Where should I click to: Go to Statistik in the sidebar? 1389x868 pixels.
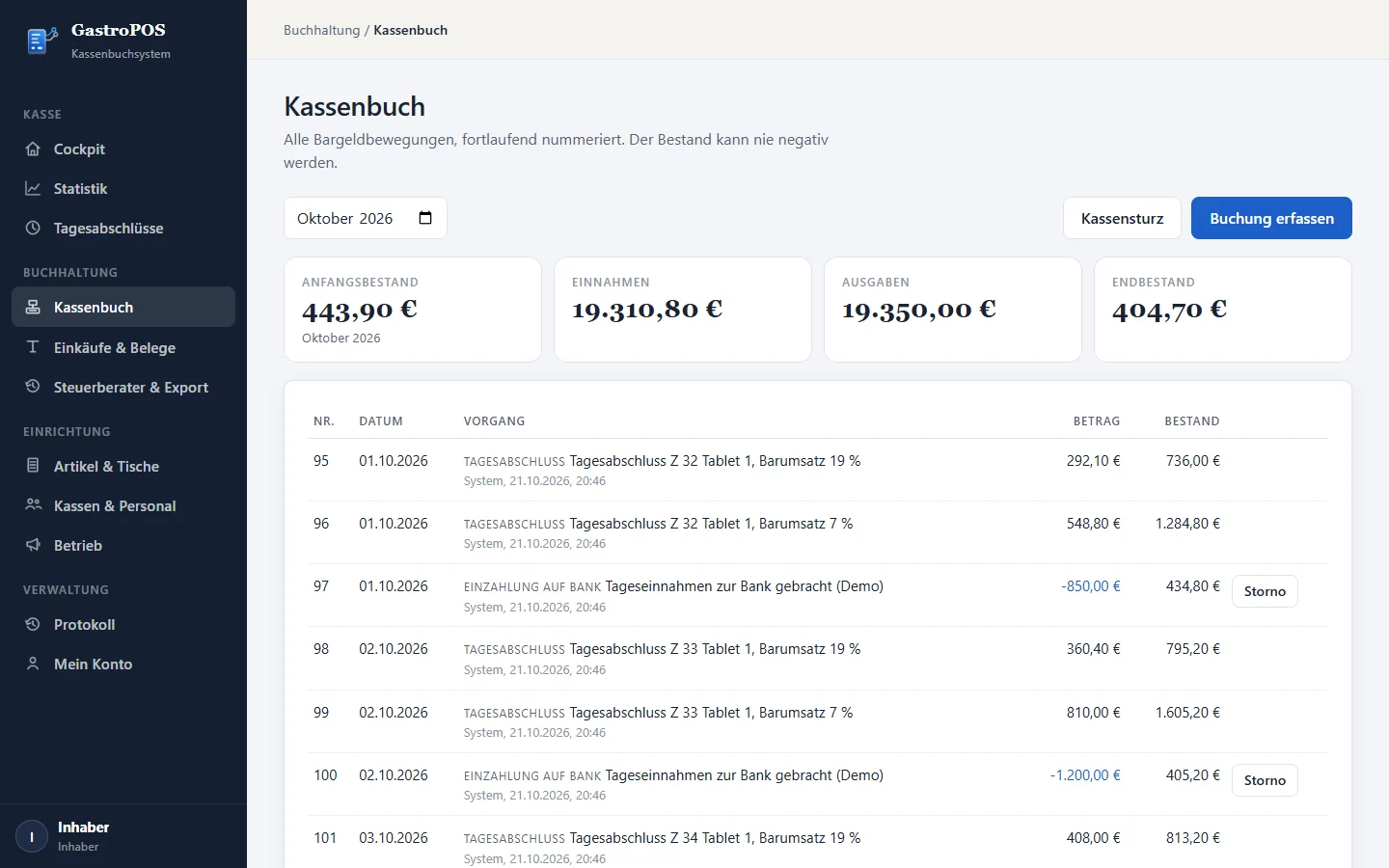(x=123, y=189)
